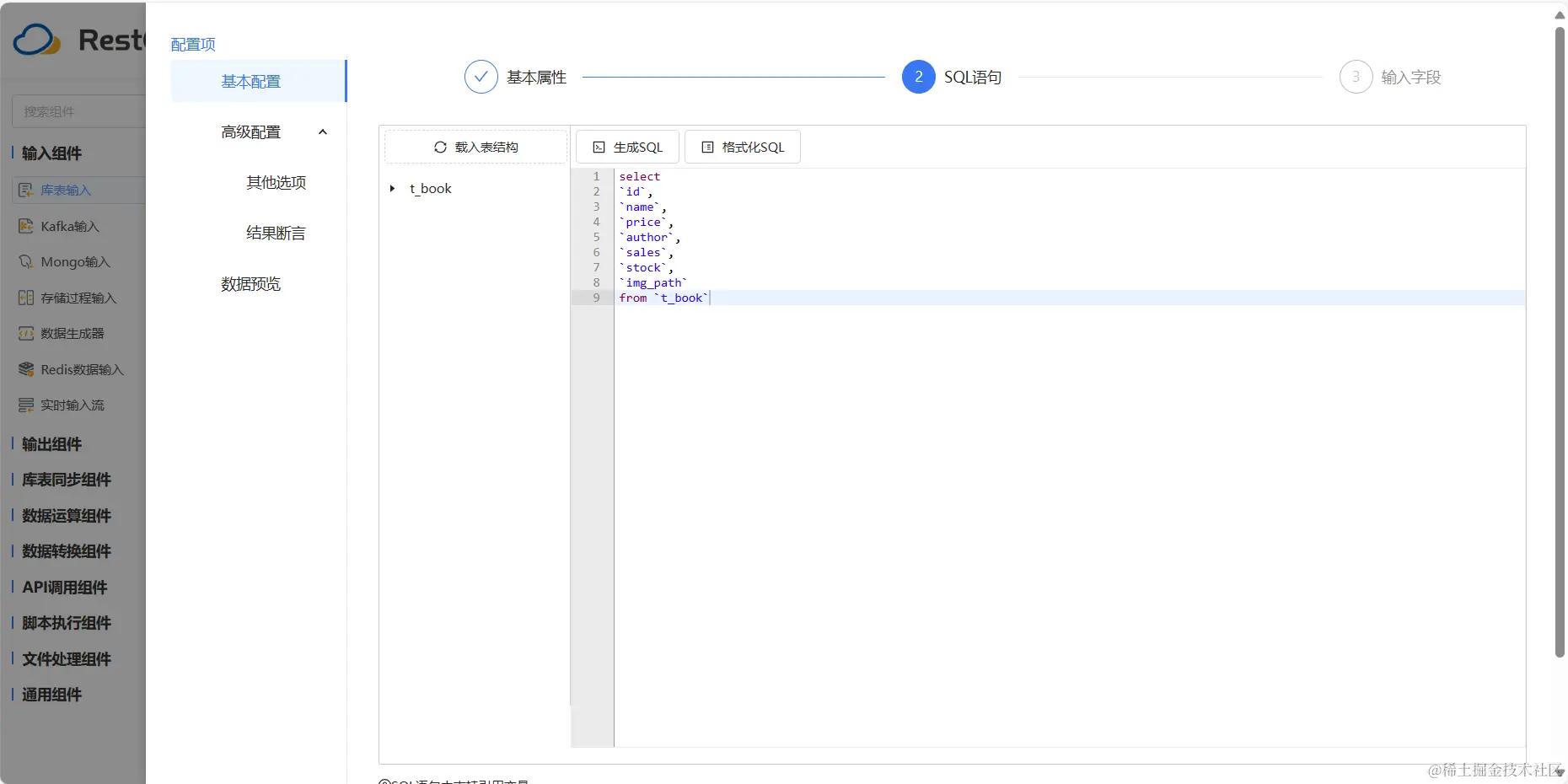The width and height of the screenshot is (1568, 784).
Task: Click the `img_path` text on line 8
Action: click(x=653, y=282)
